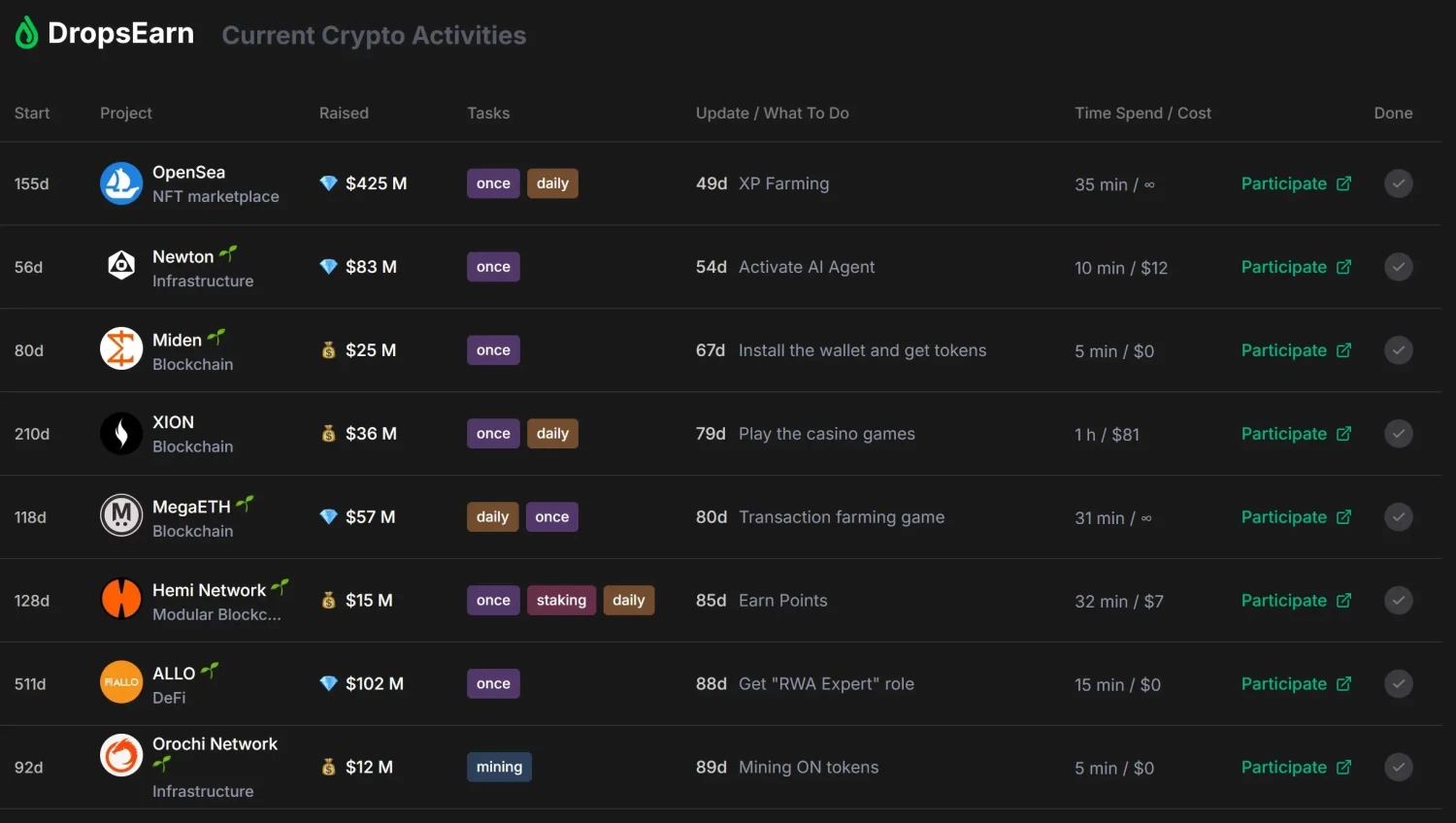Click the once tag in Newton row
The width and height of the screenshot is (1456, 823).
[x=493, y=267]
